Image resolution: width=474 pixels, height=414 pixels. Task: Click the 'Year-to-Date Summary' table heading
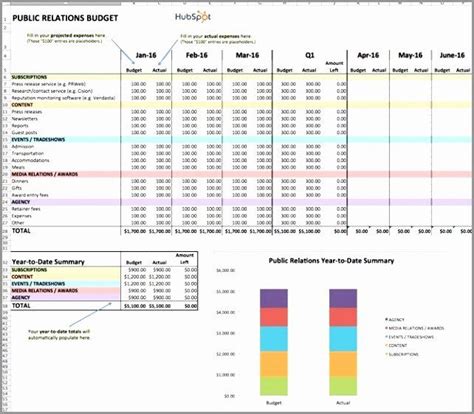pyautogui.click(x=48, y=262)
